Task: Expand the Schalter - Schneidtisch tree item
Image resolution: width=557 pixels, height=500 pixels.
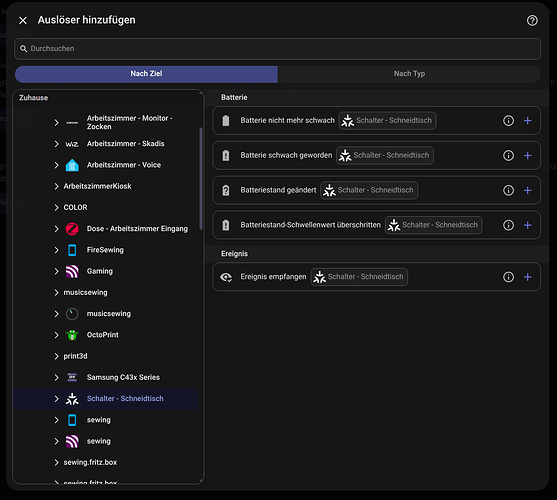Action: (x=56, y=399)
